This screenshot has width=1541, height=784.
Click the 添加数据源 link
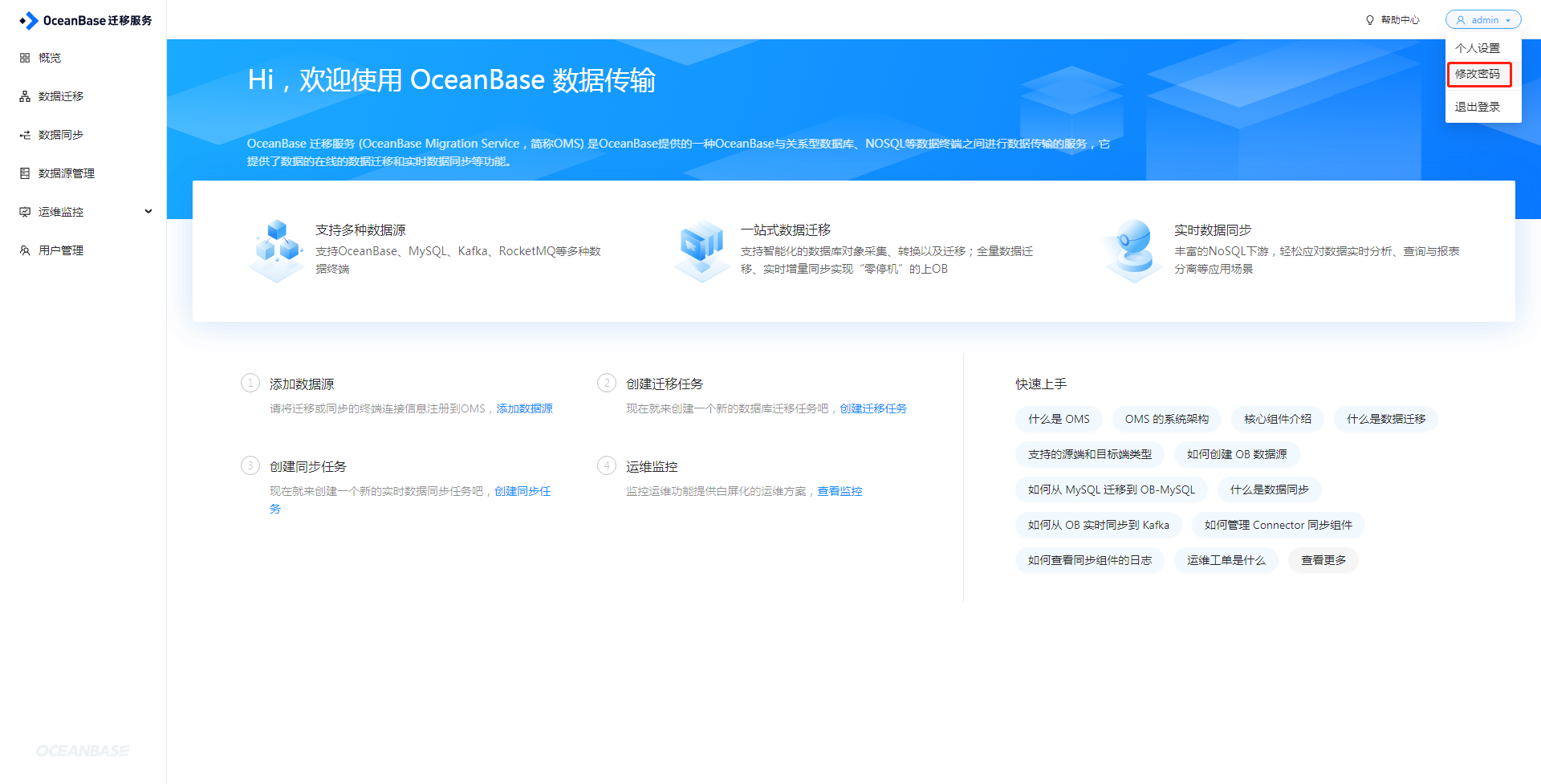[x=525, y=408]
